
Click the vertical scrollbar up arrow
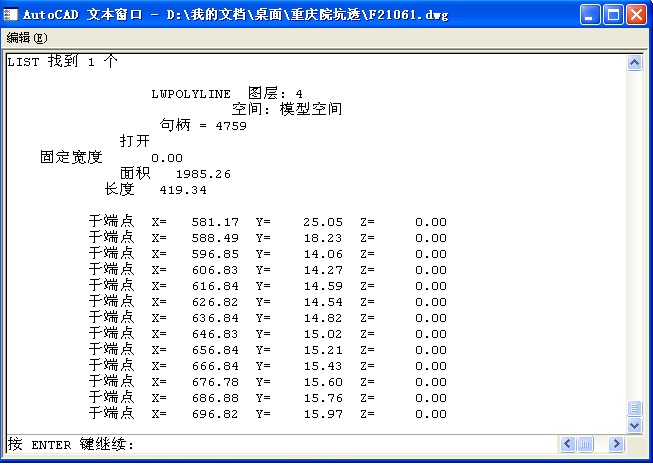(634, 63)
